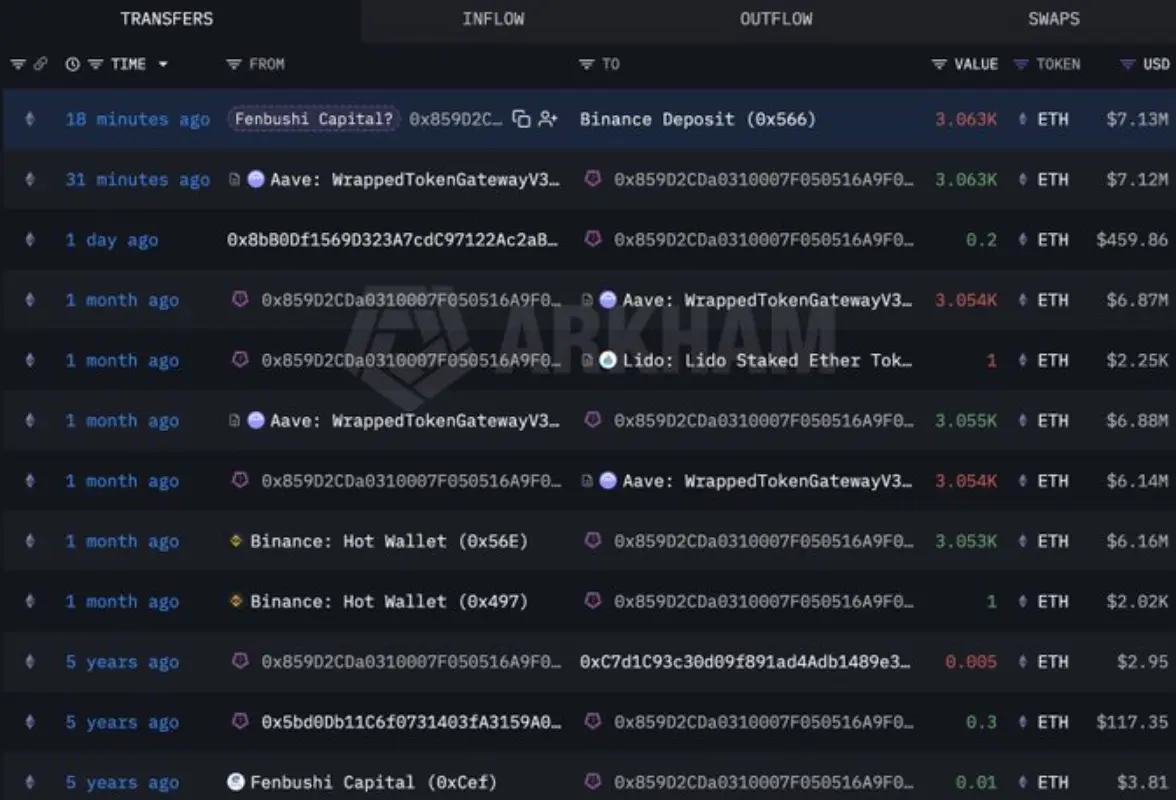Open the USD column filter
The height and width of the screenshot is (800, 1176).
pos(1127,64)
